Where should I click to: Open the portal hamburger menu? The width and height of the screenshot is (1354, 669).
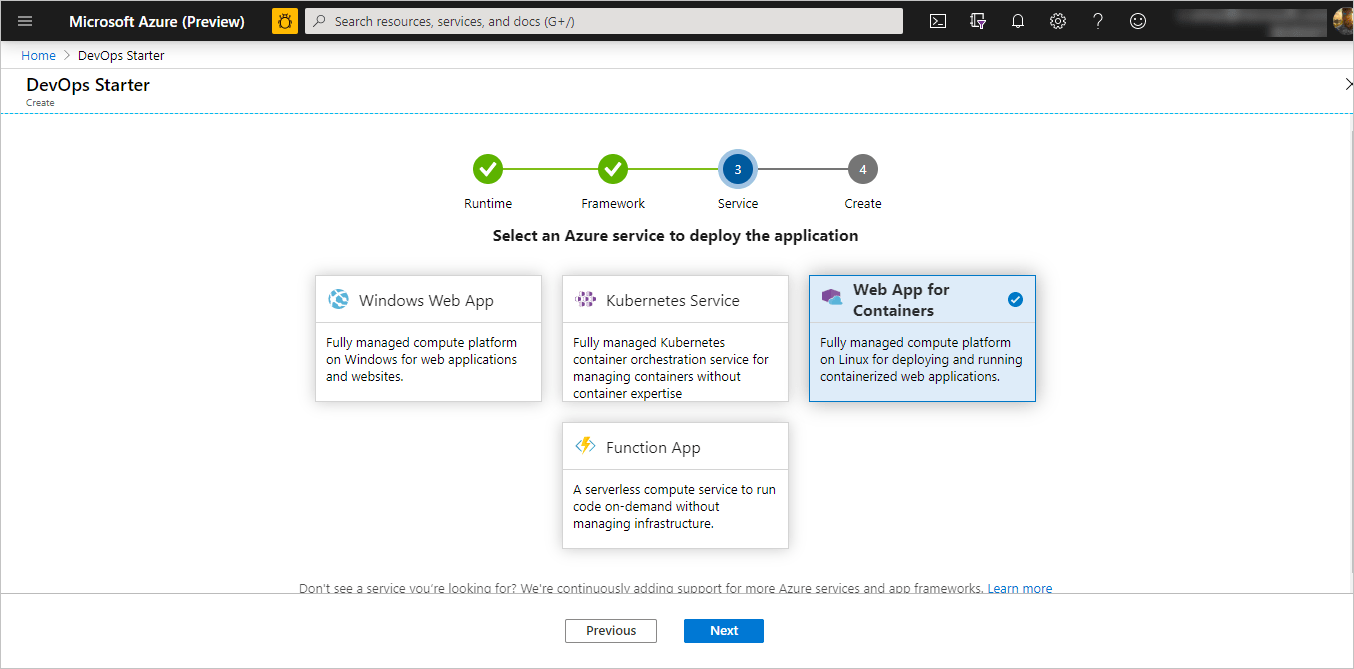[x=24, y=20]
